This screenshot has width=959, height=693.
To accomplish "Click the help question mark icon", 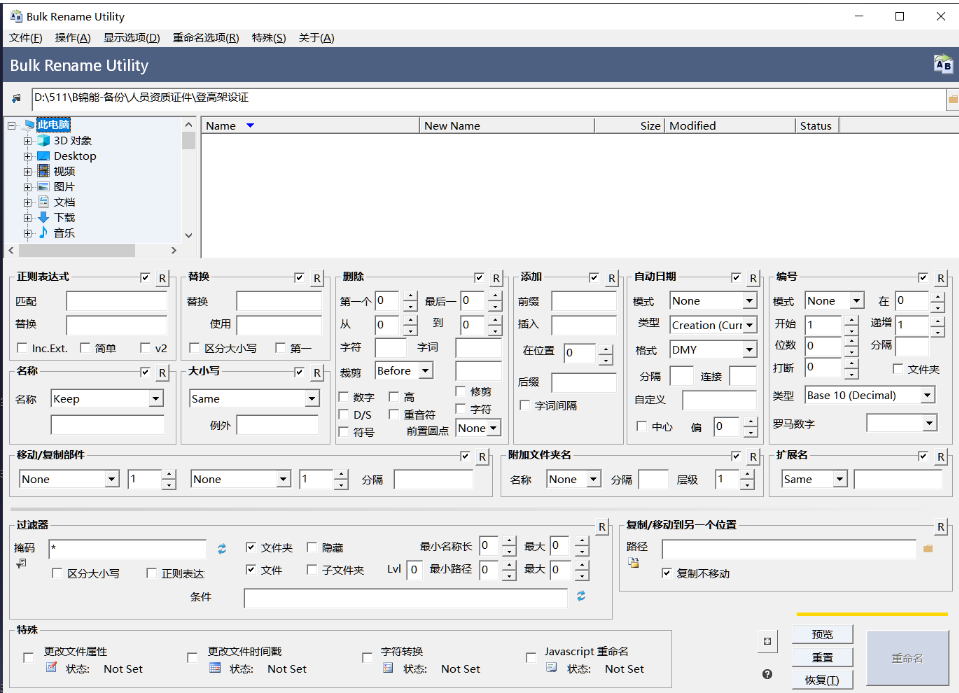I will (767, 674).
